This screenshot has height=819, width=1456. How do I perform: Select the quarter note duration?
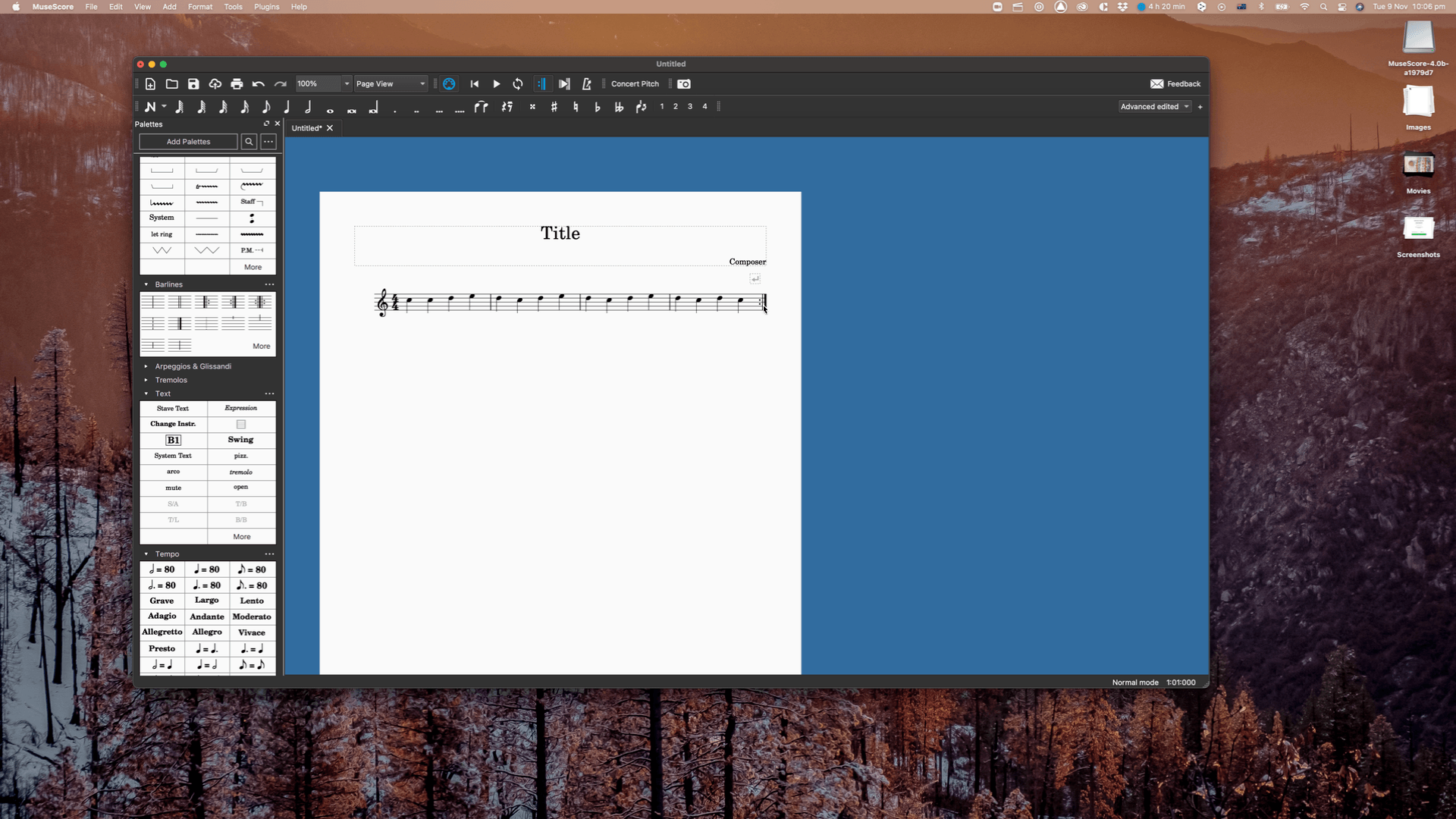(287, 107)
